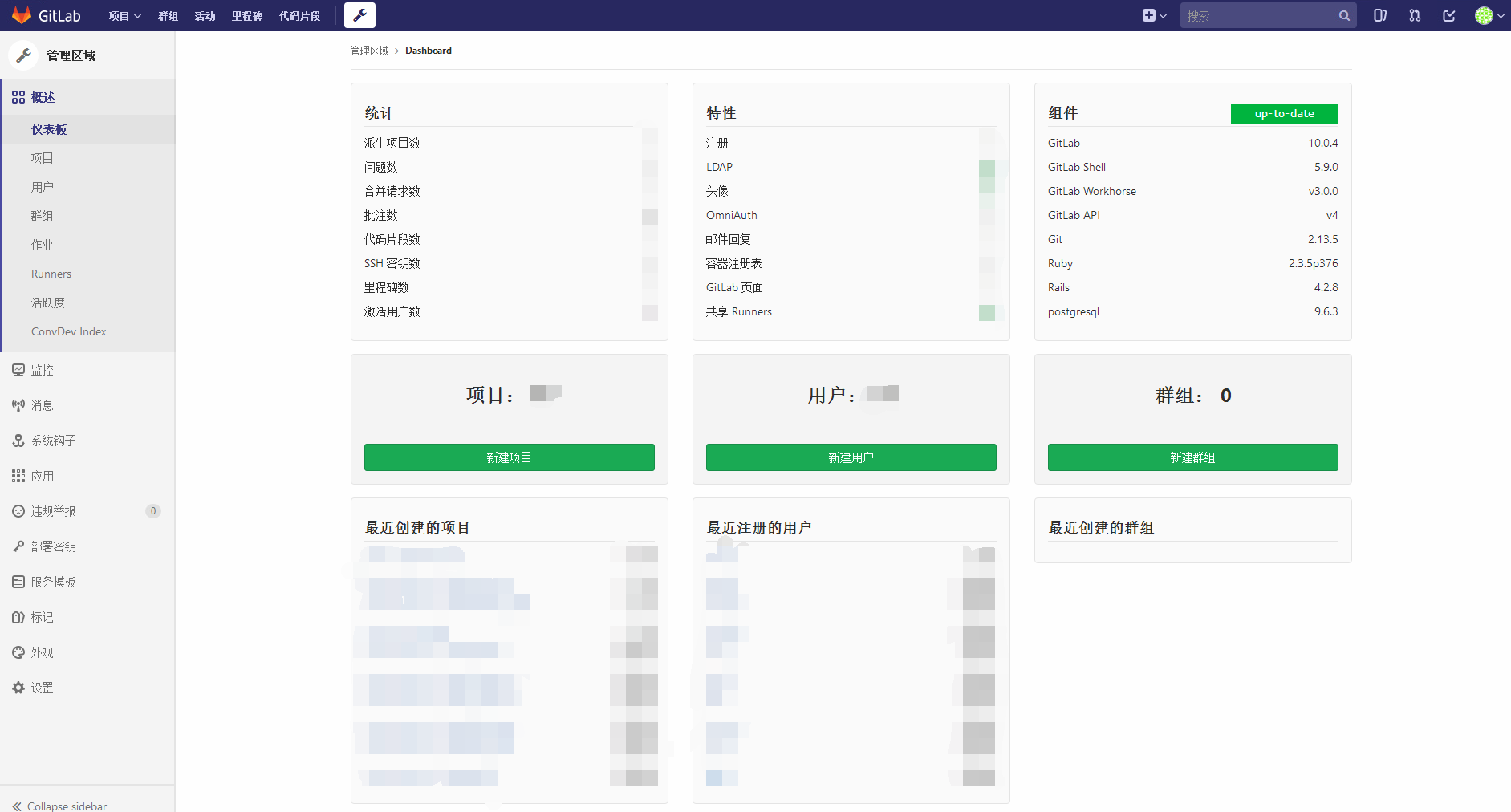Open 用户 in admin sidebar
This screenshot has width=1511, height=812.
43,187
